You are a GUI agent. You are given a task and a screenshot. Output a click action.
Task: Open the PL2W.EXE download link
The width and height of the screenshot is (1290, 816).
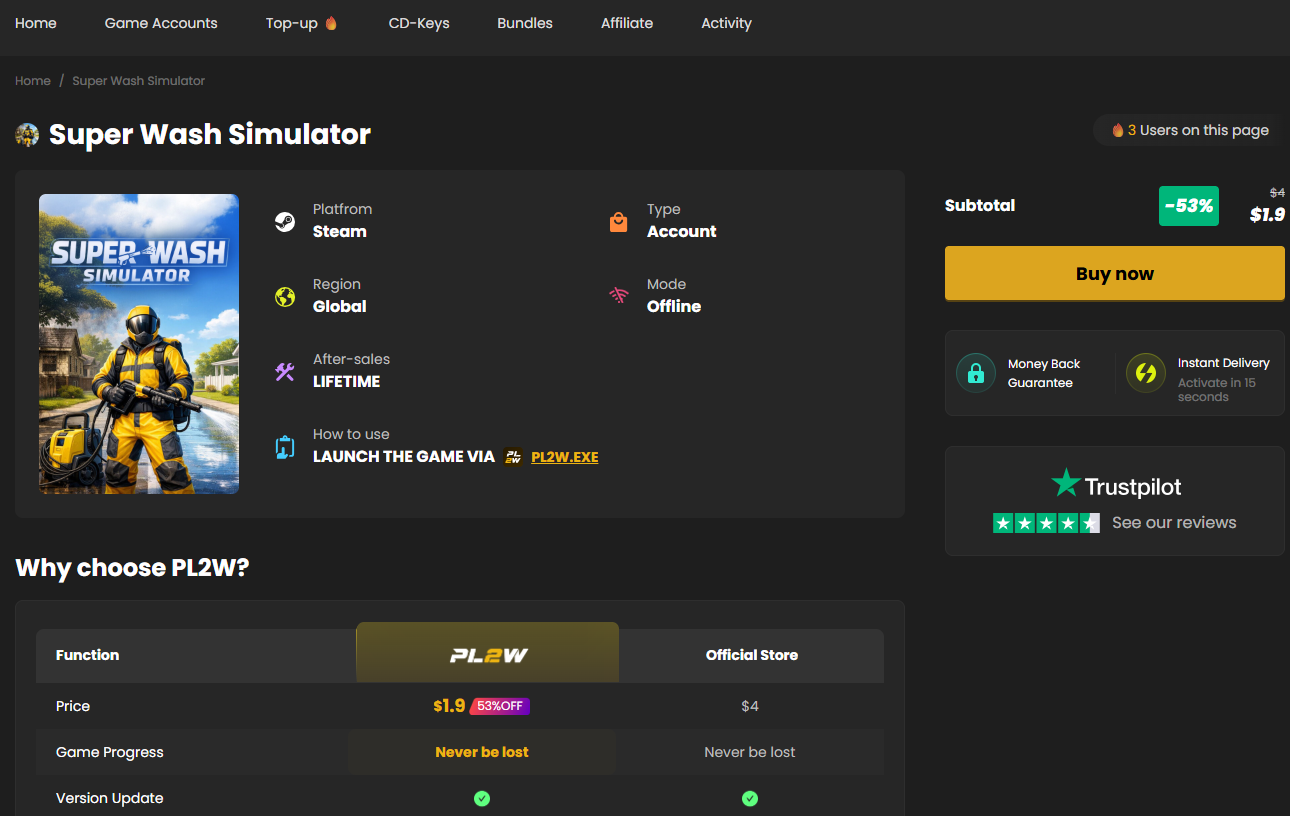pyautogui.click(x=565, y=457)
